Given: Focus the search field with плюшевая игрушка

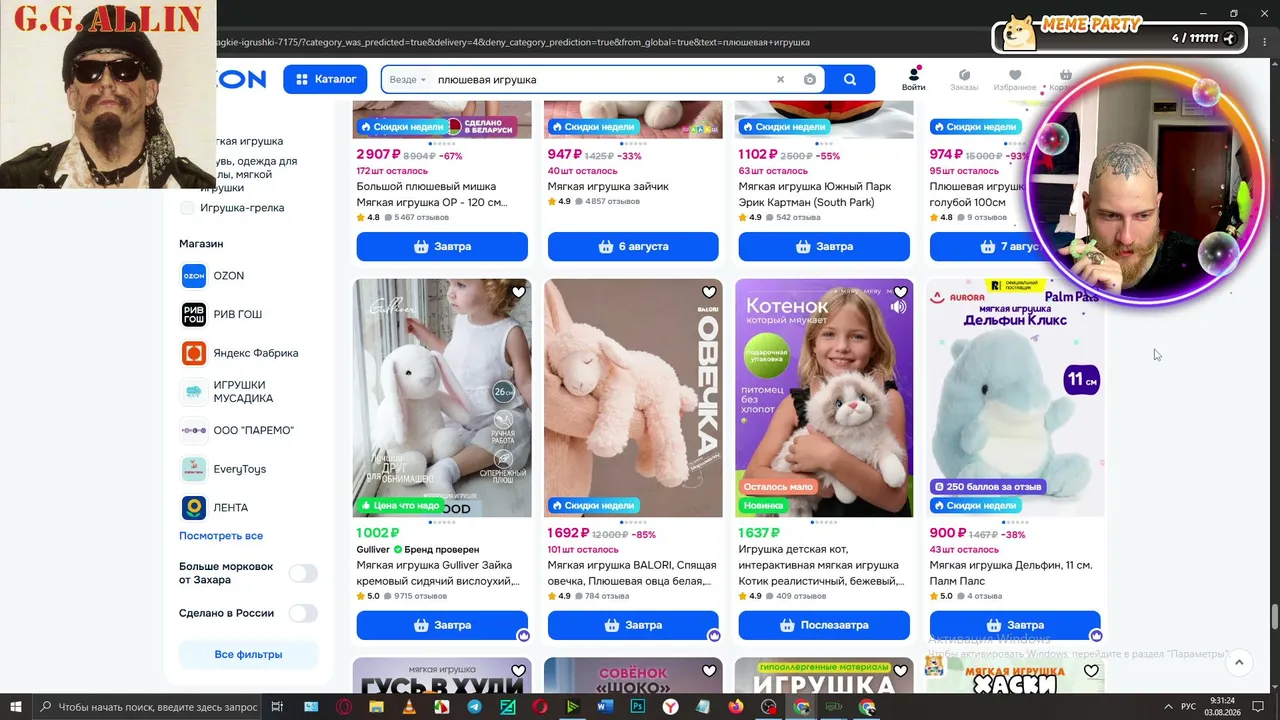Looking at the screenshot, I should pyautogui.click(x=603, y=80).
